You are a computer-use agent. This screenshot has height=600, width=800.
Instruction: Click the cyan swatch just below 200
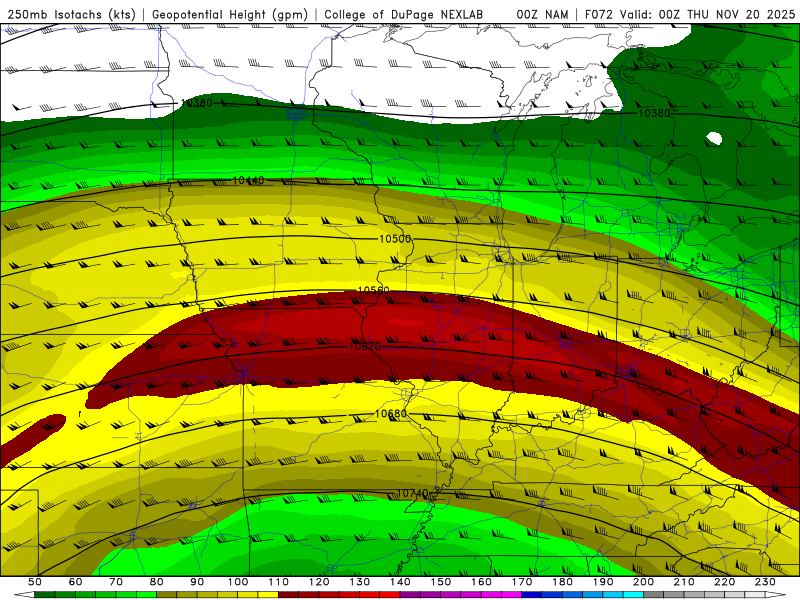633,595
